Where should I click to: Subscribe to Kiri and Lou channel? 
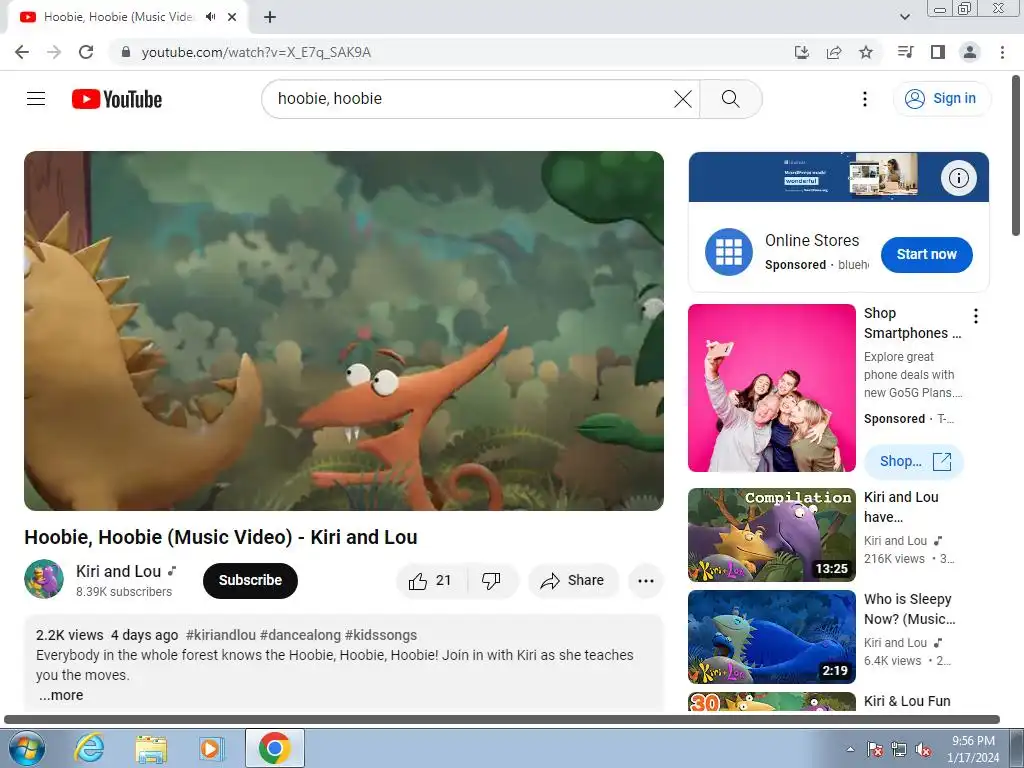pos(250,581)
